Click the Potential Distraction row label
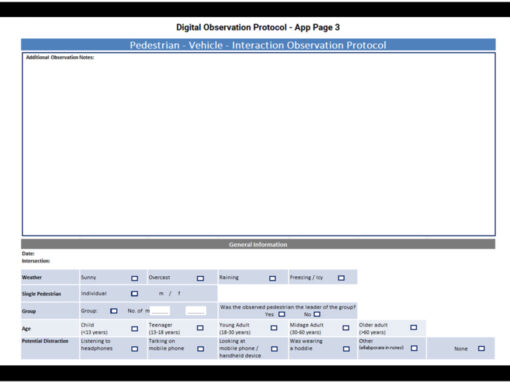 pyautogui.click(x=45, y=341)
